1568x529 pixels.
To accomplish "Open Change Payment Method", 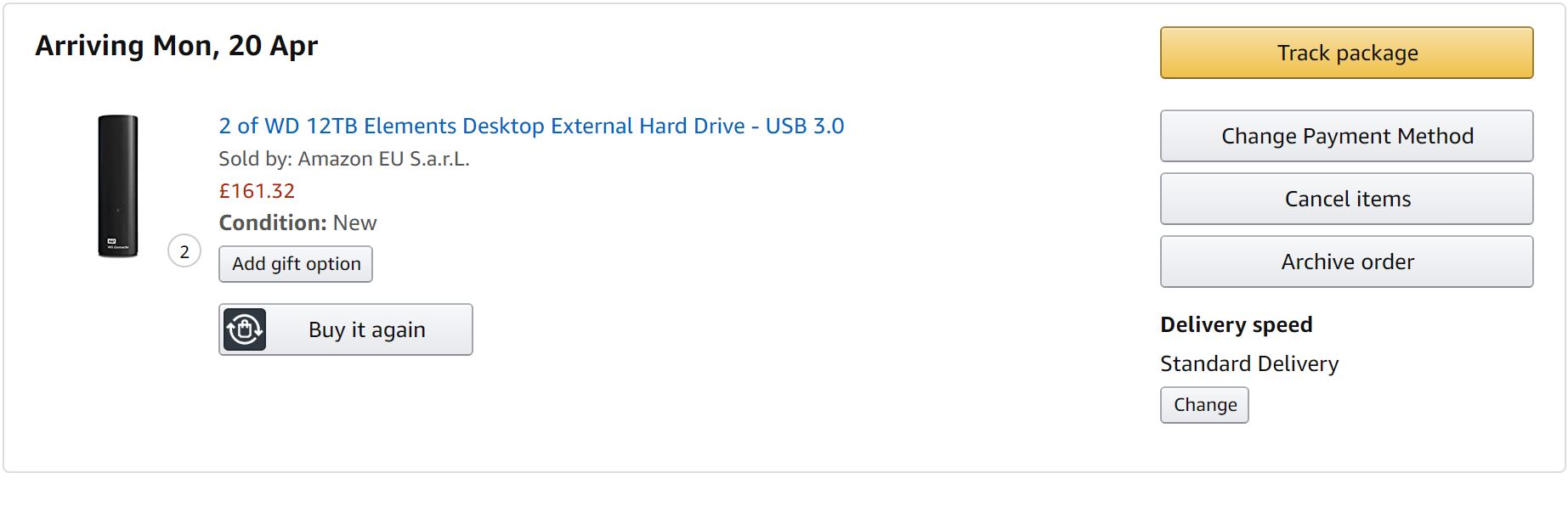I will (x=1346, y=136).
